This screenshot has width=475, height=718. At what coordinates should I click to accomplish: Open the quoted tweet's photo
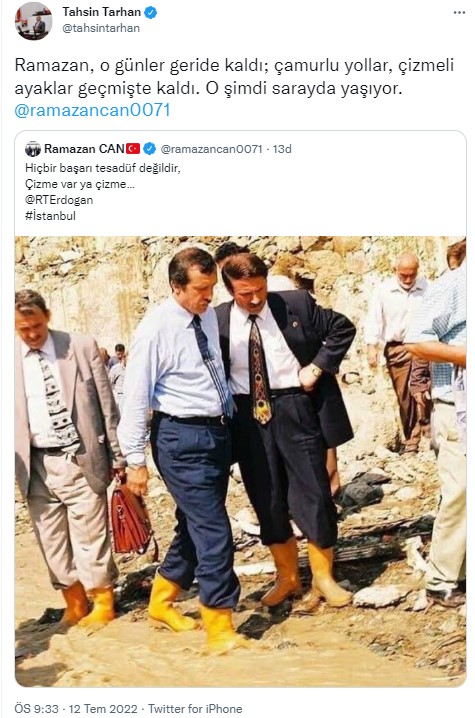[240, 461]
